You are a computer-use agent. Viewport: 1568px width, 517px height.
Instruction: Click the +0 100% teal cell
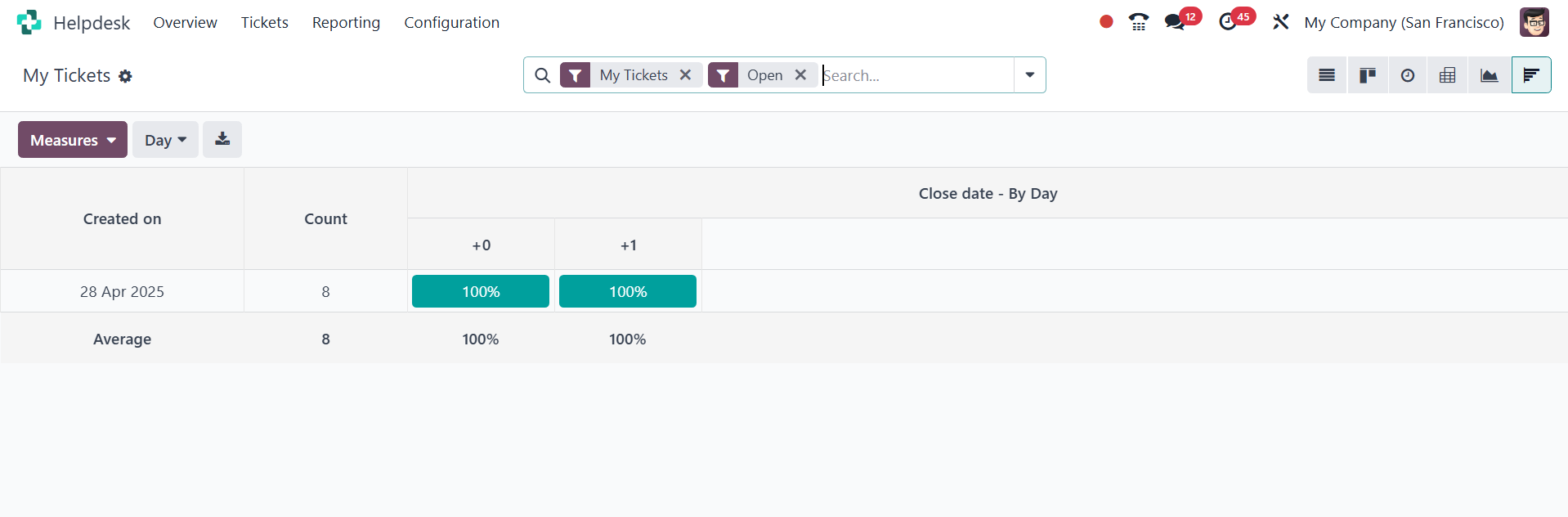click(481, 291)
